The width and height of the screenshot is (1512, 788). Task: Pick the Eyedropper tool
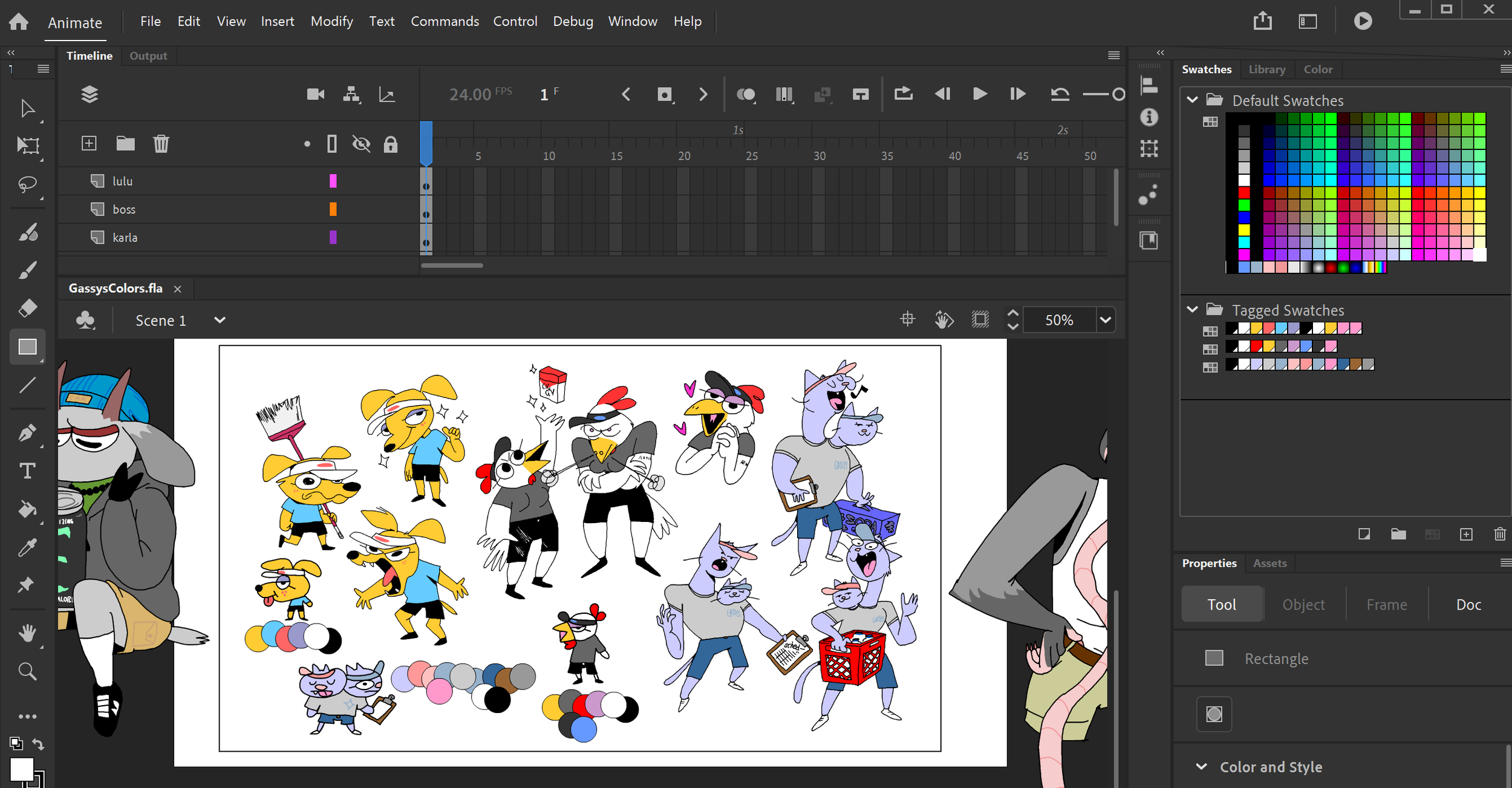27,547
